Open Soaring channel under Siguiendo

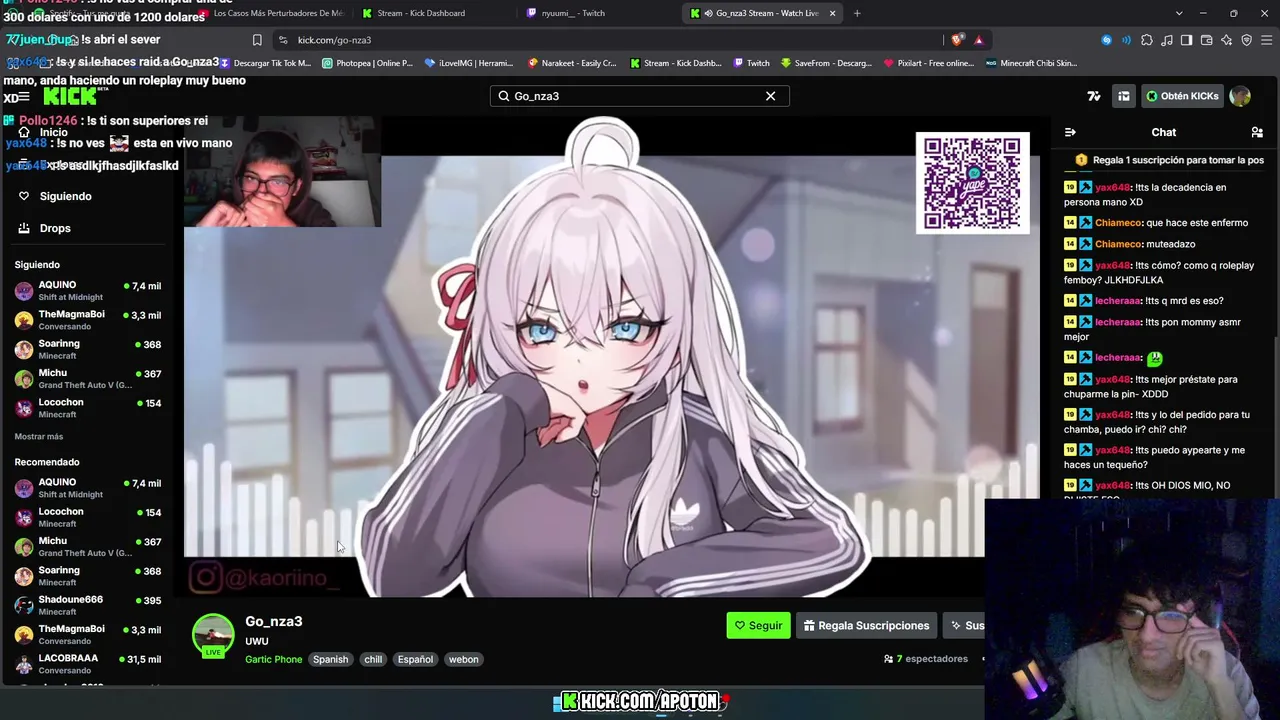coord(88,349)
